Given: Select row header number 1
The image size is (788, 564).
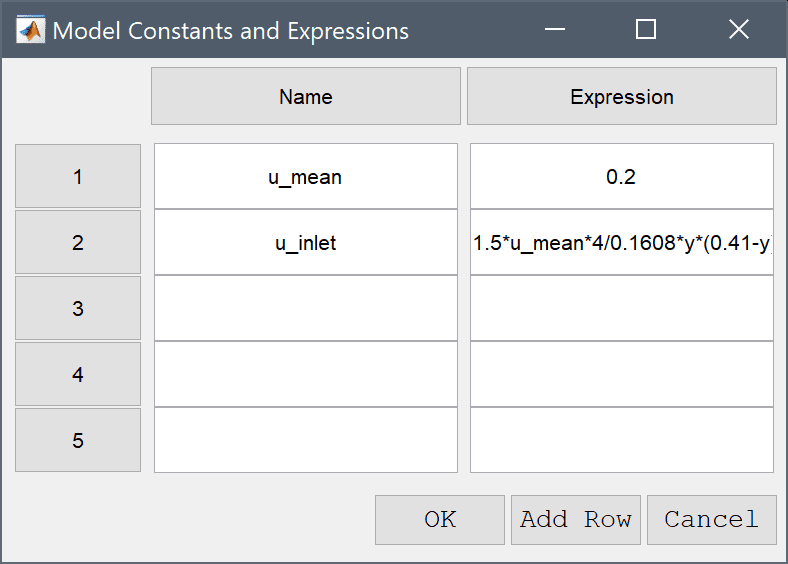Looking at the screenshot, I should click(x=78, y=176).
